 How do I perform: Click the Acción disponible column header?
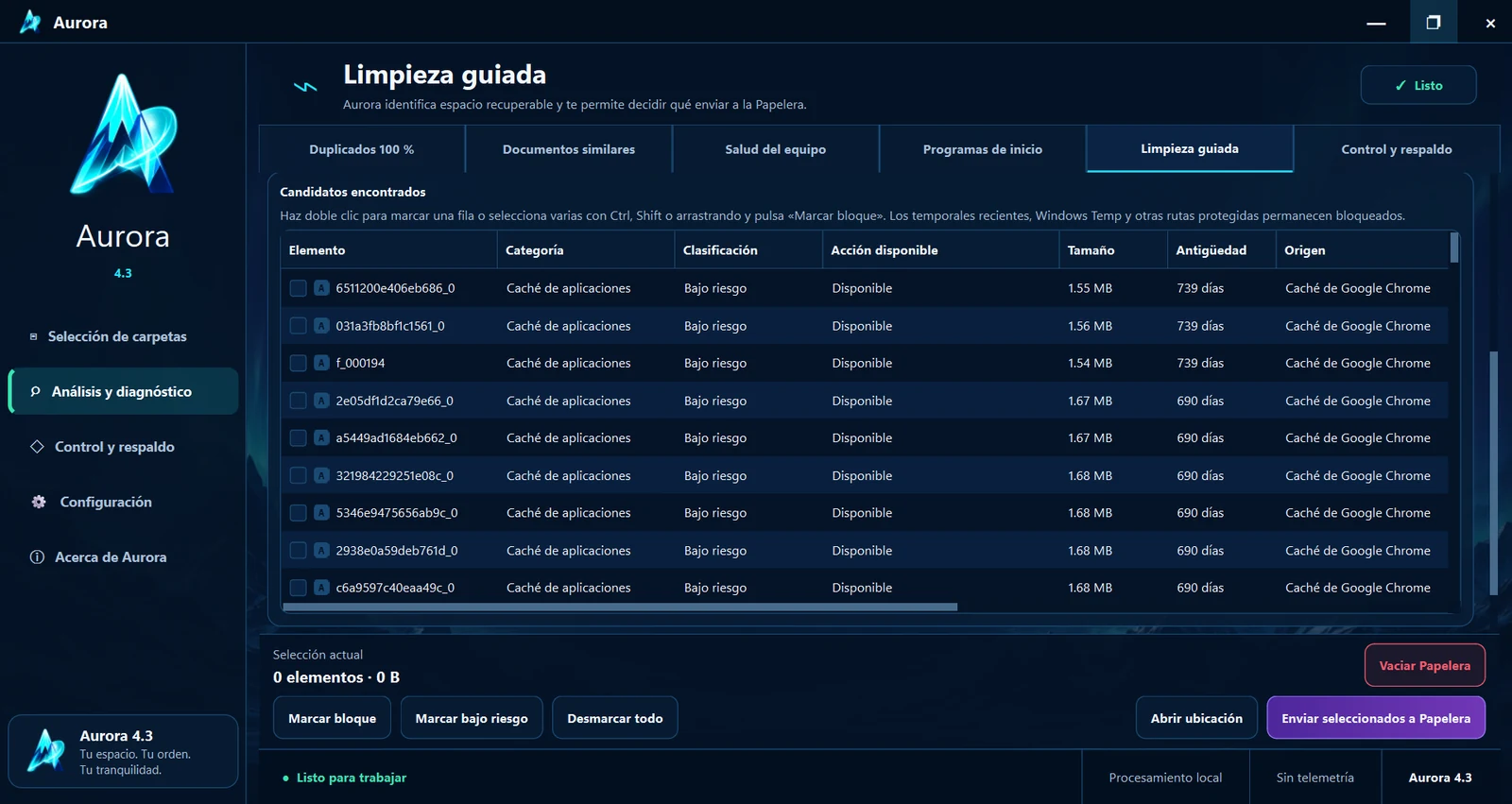coord(941,250)
